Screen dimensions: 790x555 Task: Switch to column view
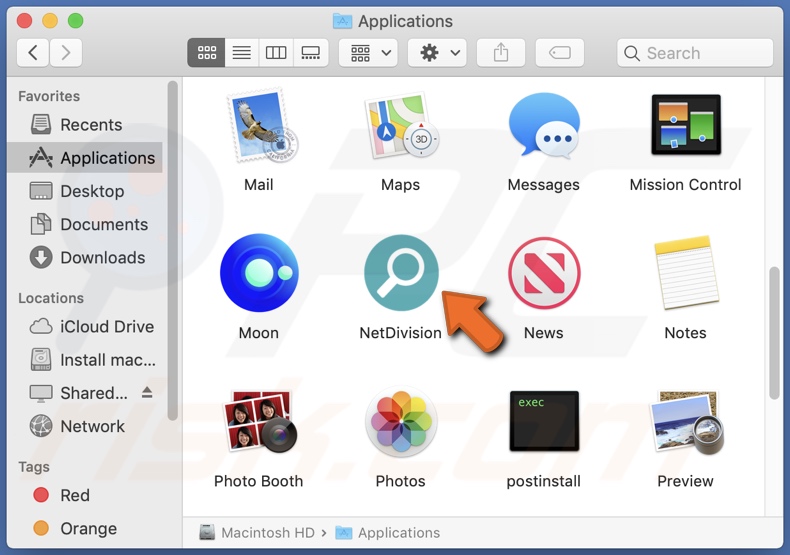pos(276,52)
